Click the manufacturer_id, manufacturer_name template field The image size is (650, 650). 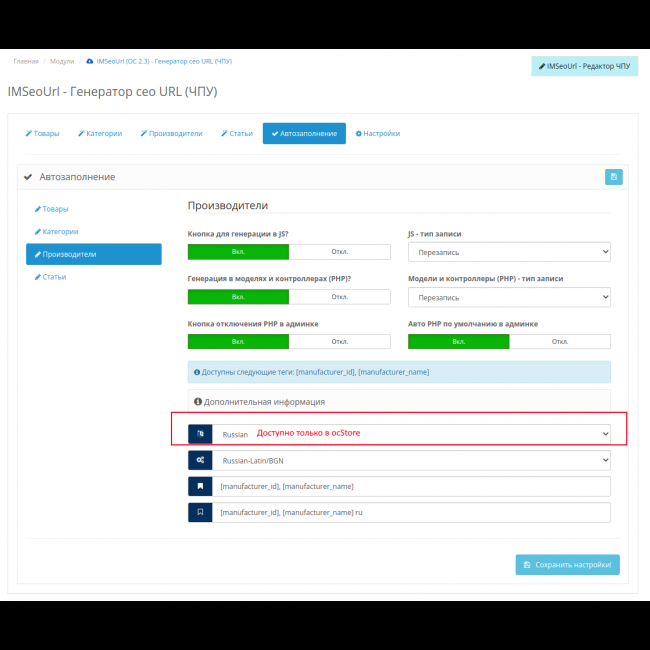coord(410,486)
